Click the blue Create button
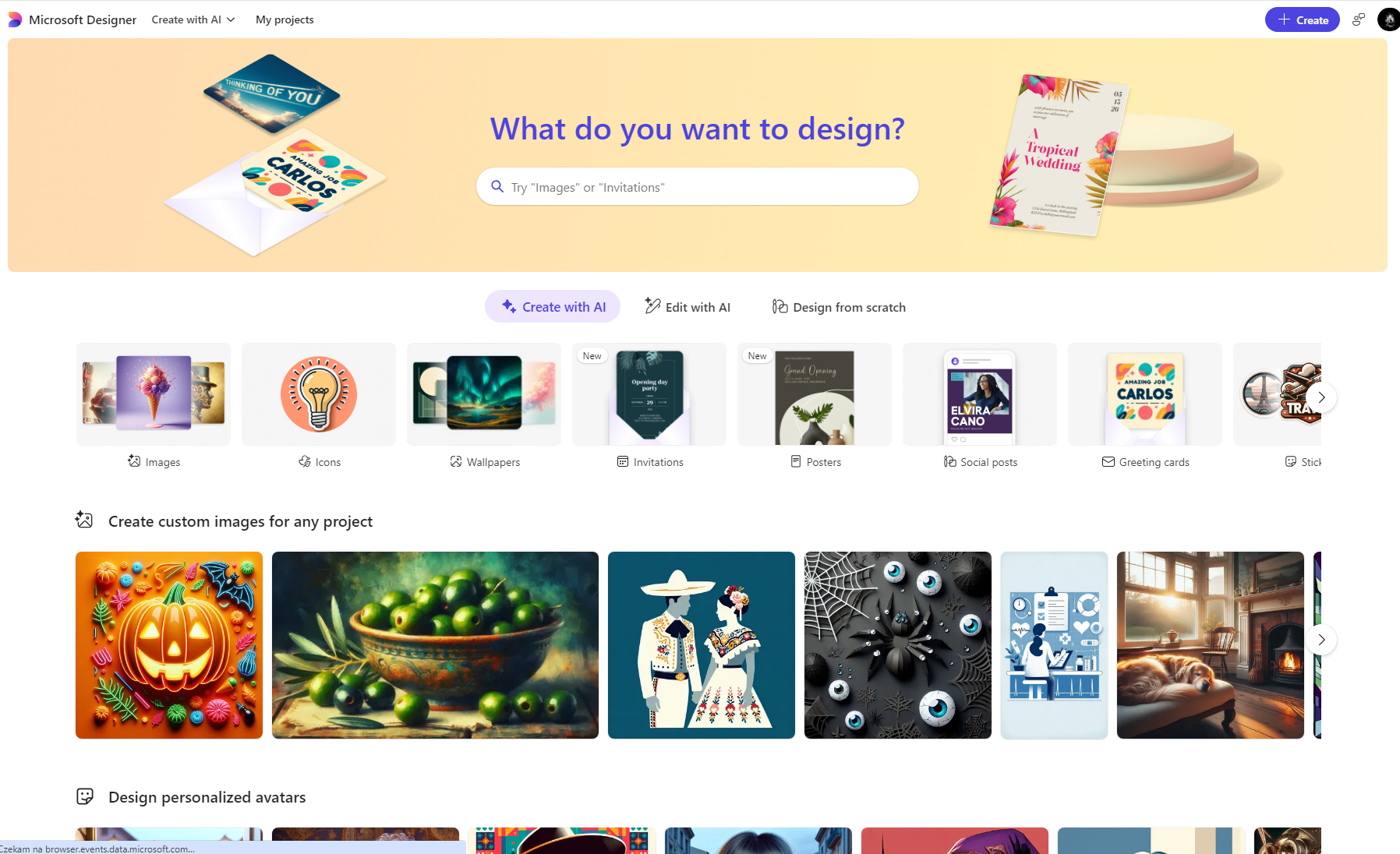The image size is (1400, 854). (x=1302, y=19)
